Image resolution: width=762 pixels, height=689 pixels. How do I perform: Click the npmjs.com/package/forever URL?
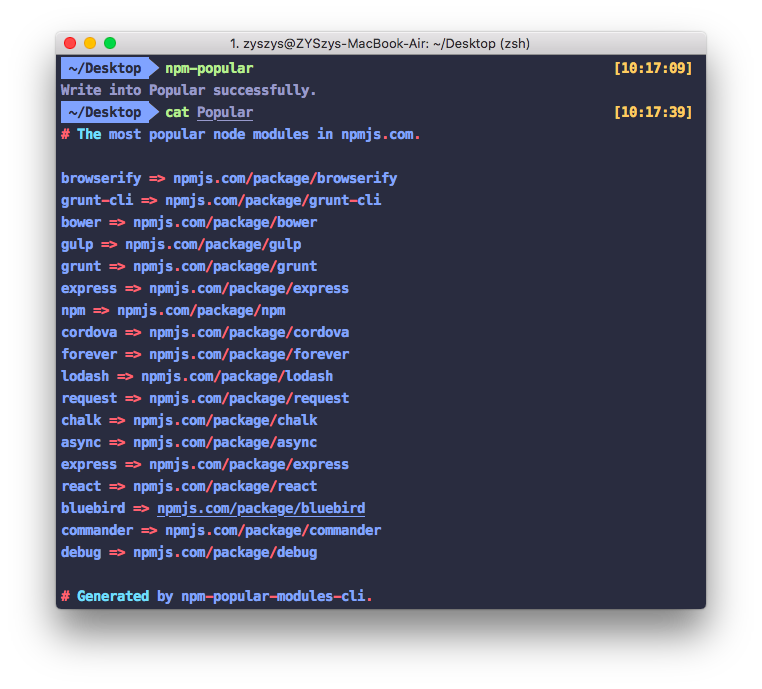249,354
